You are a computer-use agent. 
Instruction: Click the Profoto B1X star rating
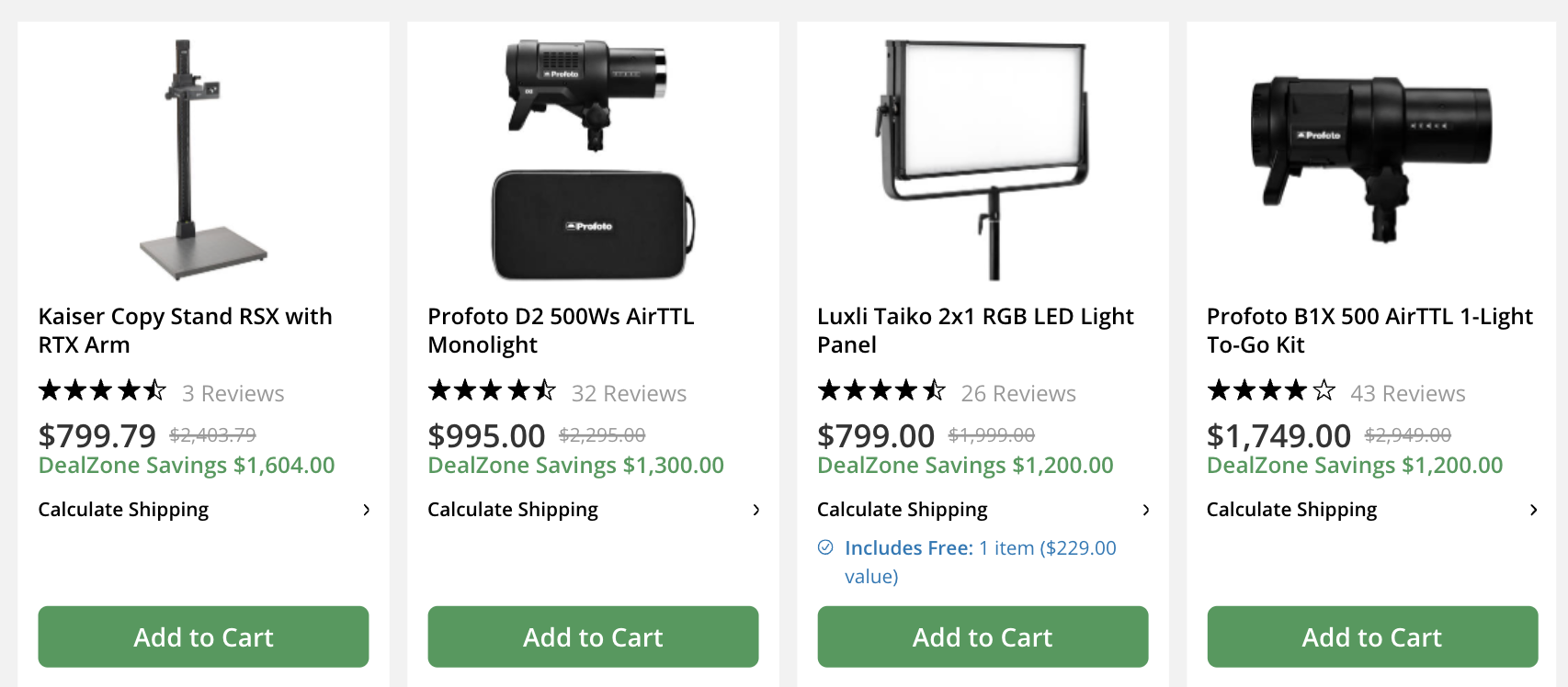tap(1271, 391)
